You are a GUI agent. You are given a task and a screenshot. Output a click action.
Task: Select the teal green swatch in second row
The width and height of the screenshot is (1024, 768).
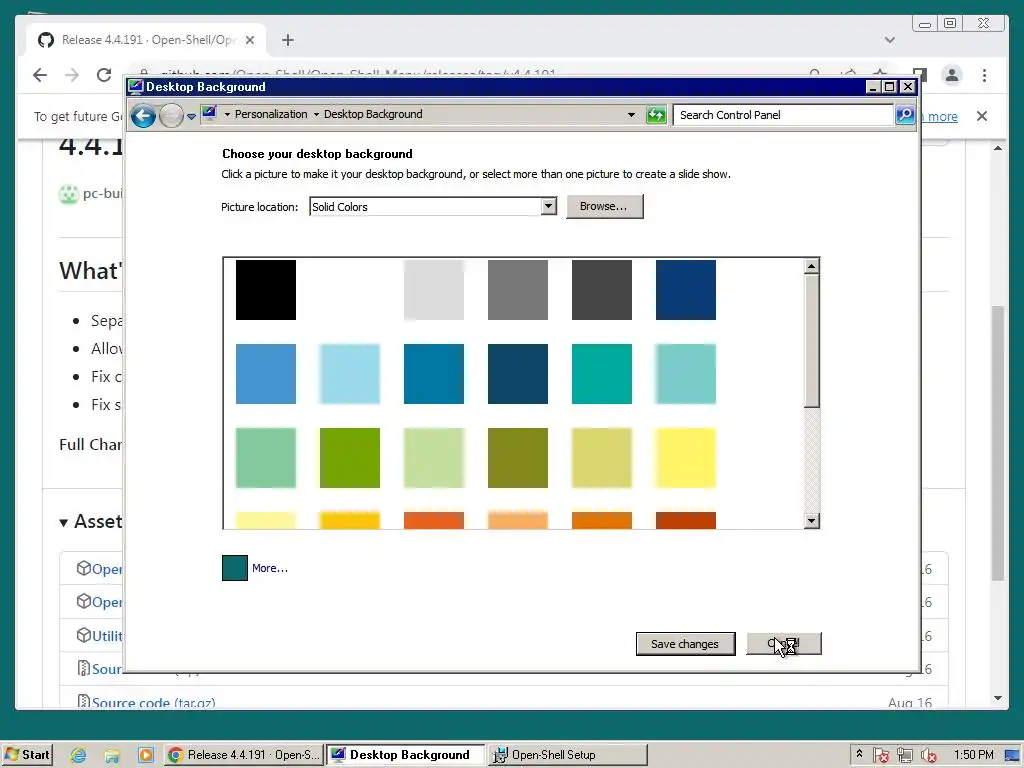[x=601, y=374]
